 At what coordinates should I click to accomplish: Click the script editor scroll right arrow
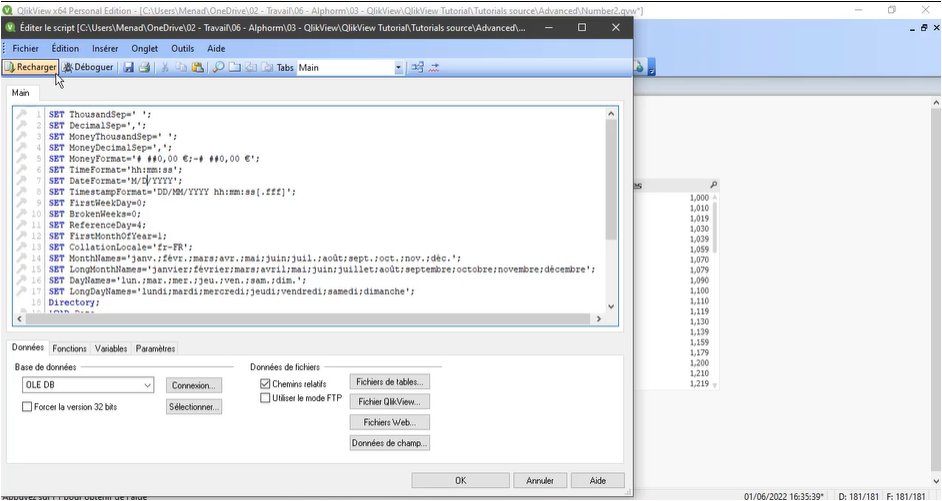pos(598,319)
